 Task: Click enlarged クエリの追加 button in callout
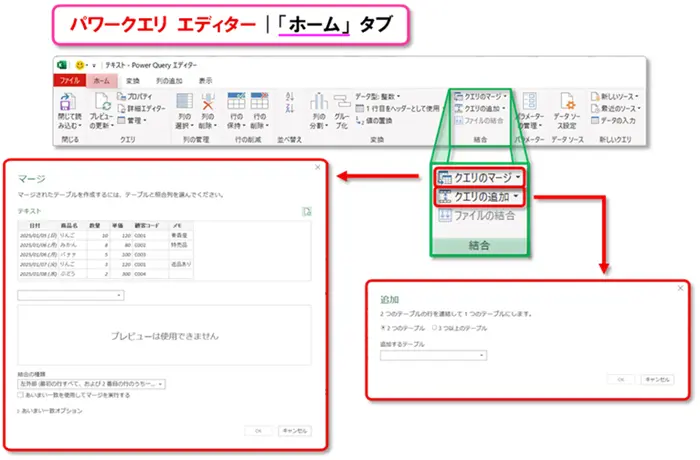pyautogui.click(x=479, y=197)
